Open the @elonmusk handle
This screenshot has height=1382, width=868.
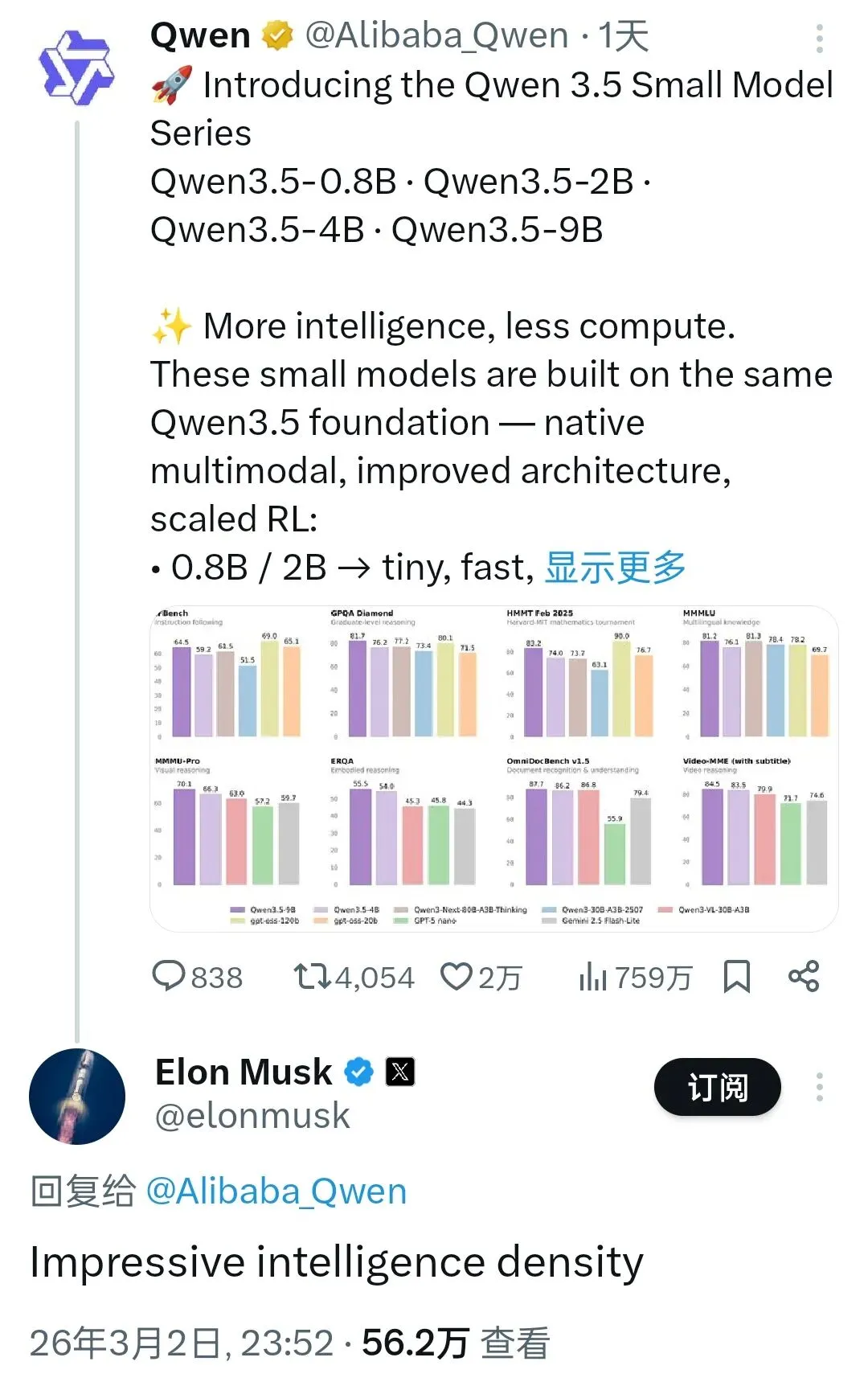point(252,1116)
